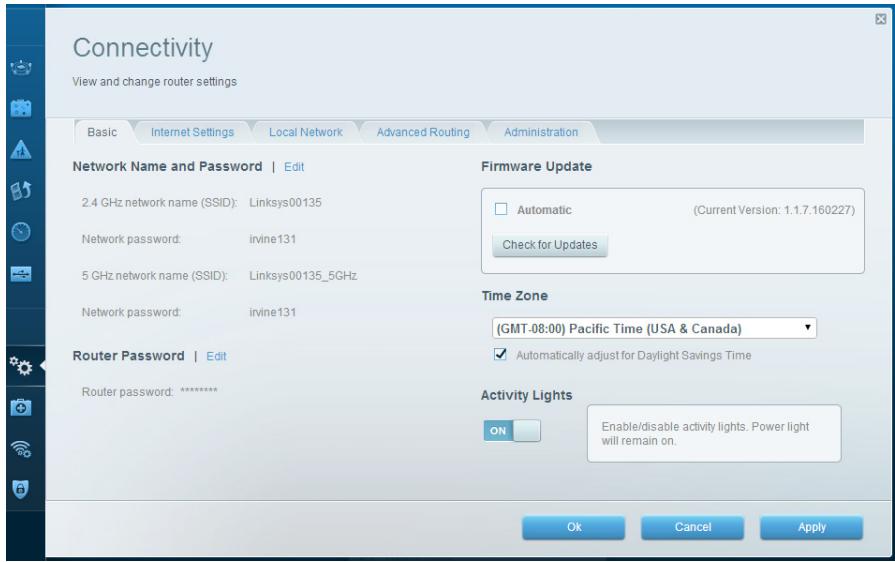Click 'View and change router settings' subtitle
This screenshot has width=895, height=562.
click(x=155, y=82)
